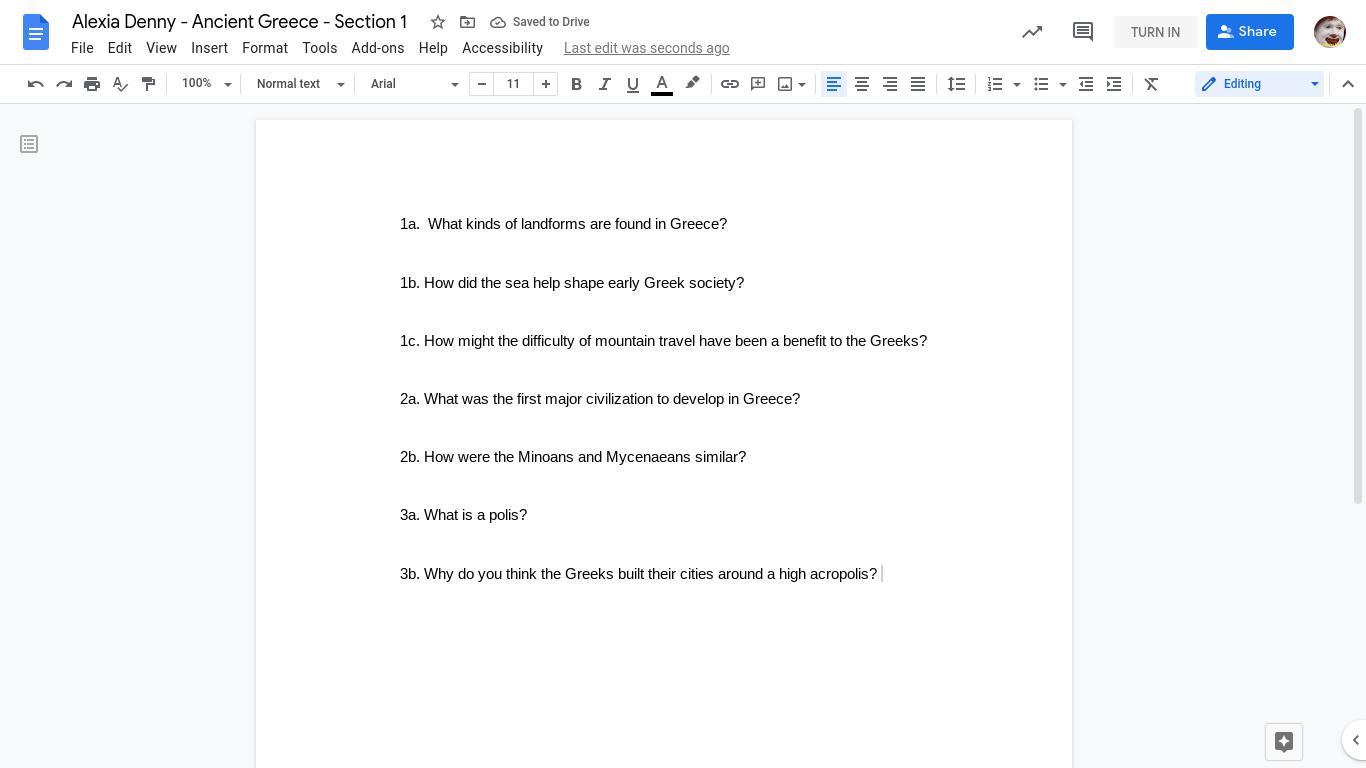Decrease the paragraph indent
1366x768 pixels.
tap(1086, 84)
